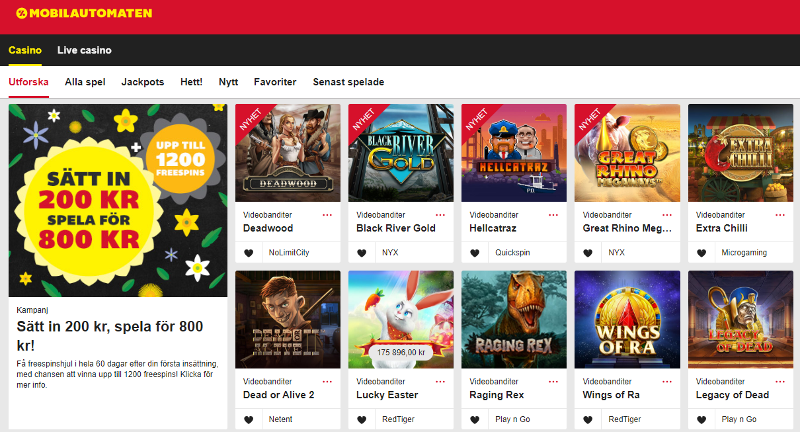The width and height of the screenshot is (800, 432).
Task: Click the Mobilautomaten logo
Action: [84, 13]
